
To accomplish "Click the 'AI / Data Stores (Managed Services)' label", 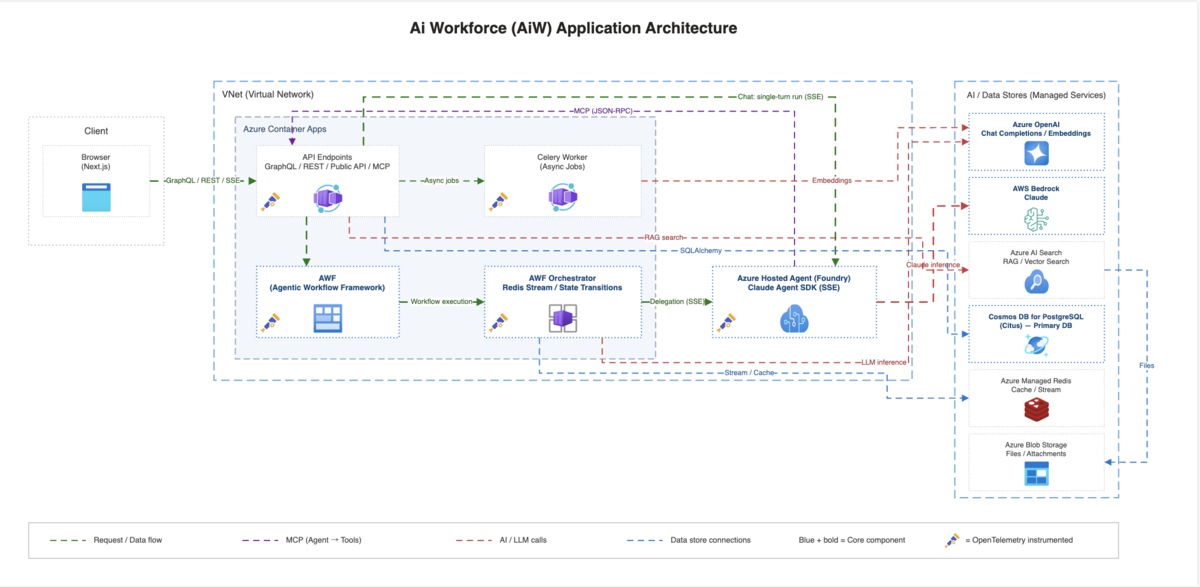I will [x=1035, y=95].
